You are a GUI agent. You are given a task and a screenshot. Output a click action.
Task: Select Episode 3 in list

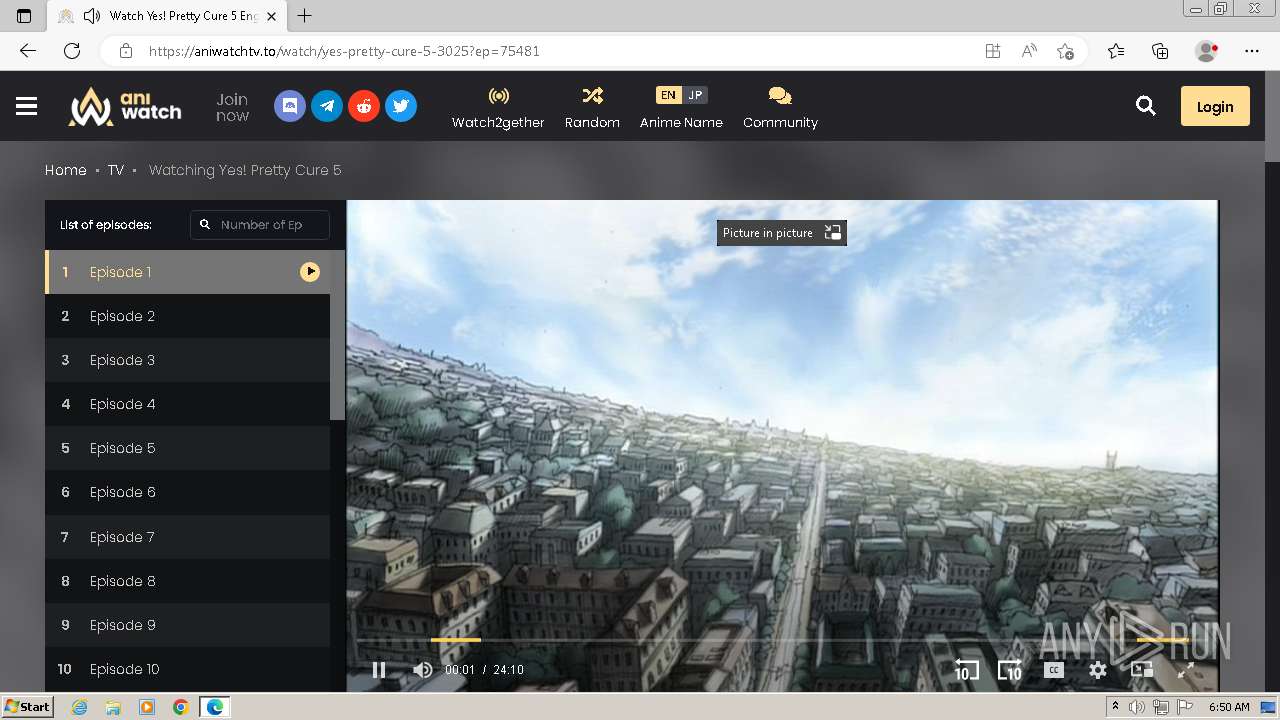[x=187, y=360]
